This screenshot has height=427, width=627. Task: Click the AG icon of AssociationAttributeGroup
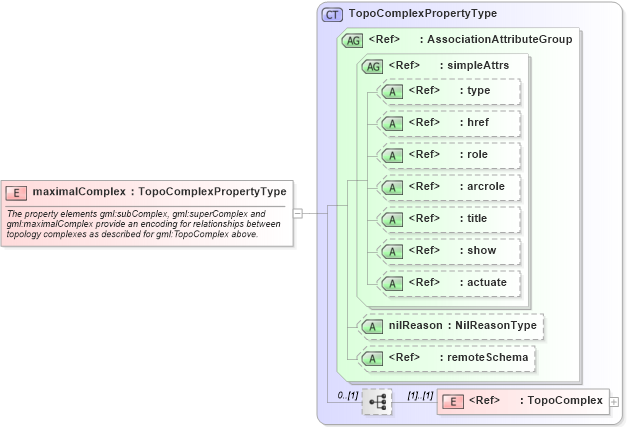(x=352, y=40)
